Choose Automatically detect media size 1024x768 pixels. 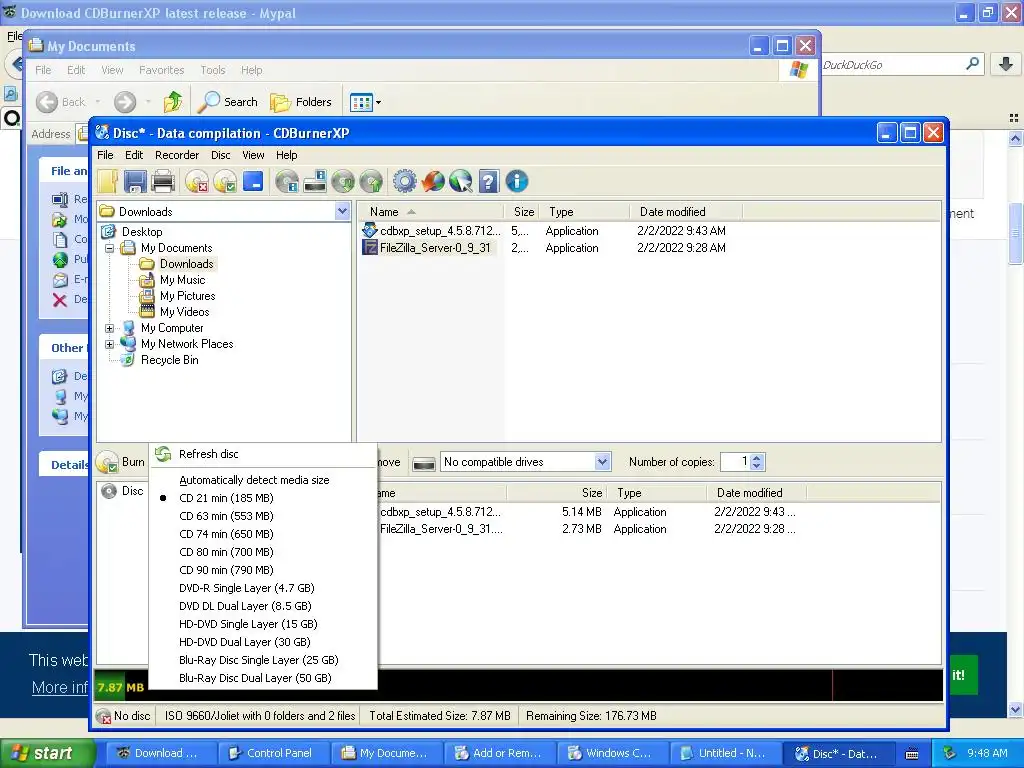click(263, 480)
